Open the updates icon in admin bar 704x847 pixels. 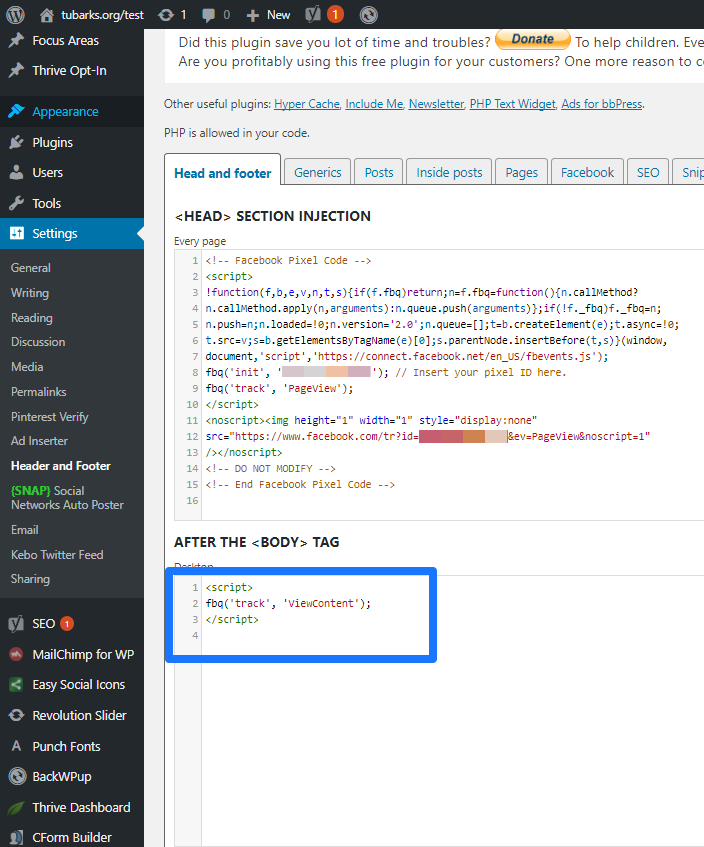(165, 15)
